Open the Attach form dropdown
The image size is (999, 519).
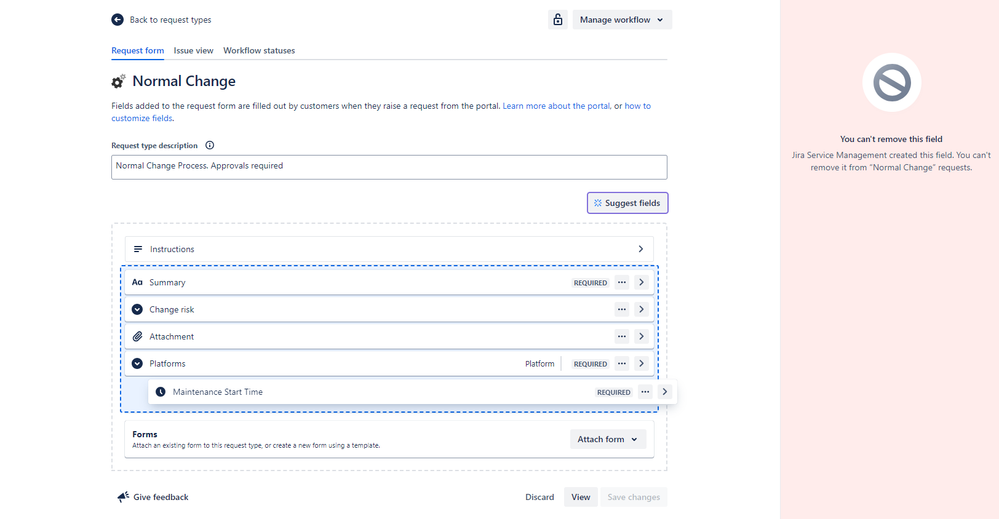[x=608, y=439]
